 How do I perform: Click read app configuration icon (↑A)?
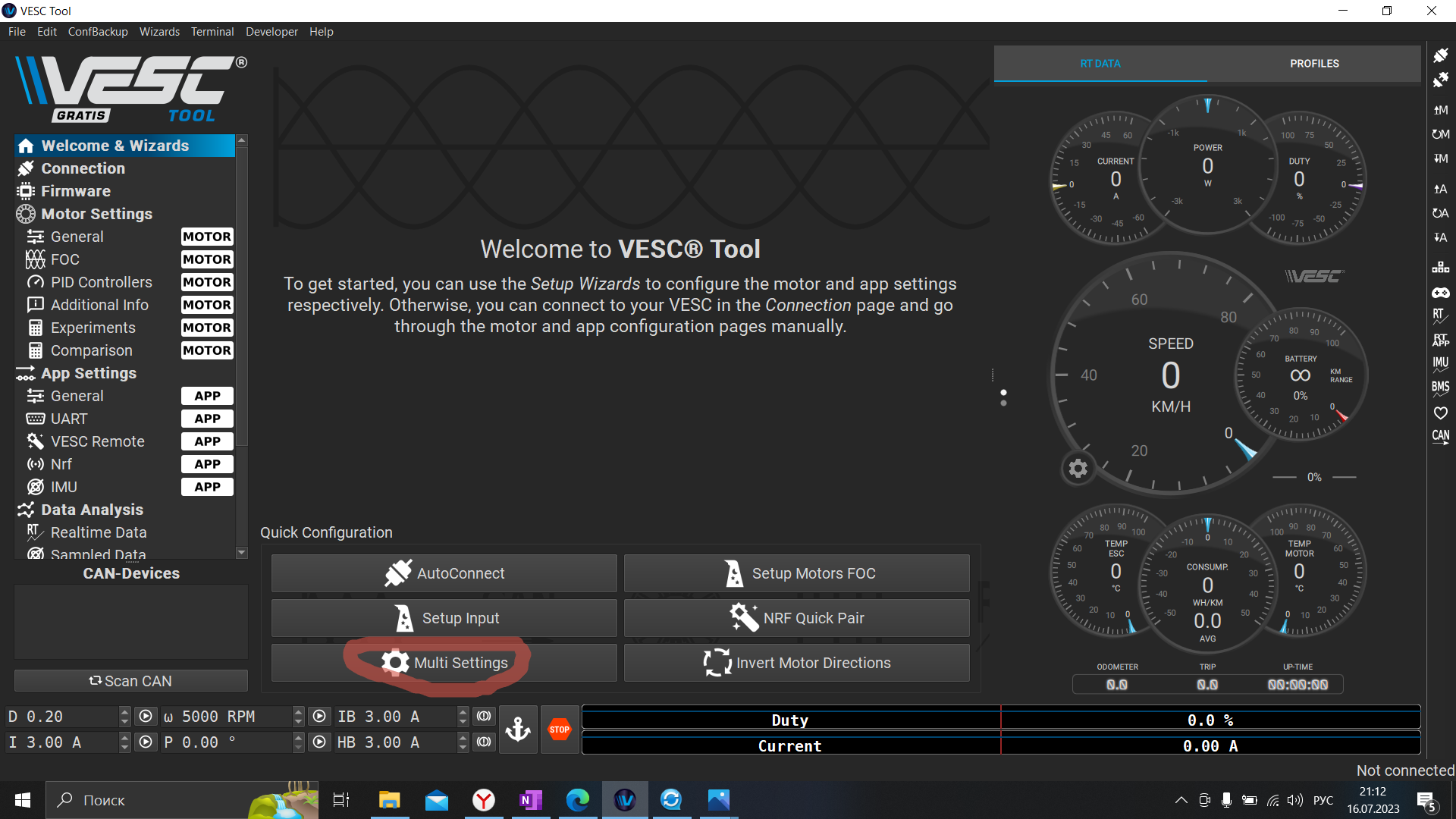(1440, 189)
